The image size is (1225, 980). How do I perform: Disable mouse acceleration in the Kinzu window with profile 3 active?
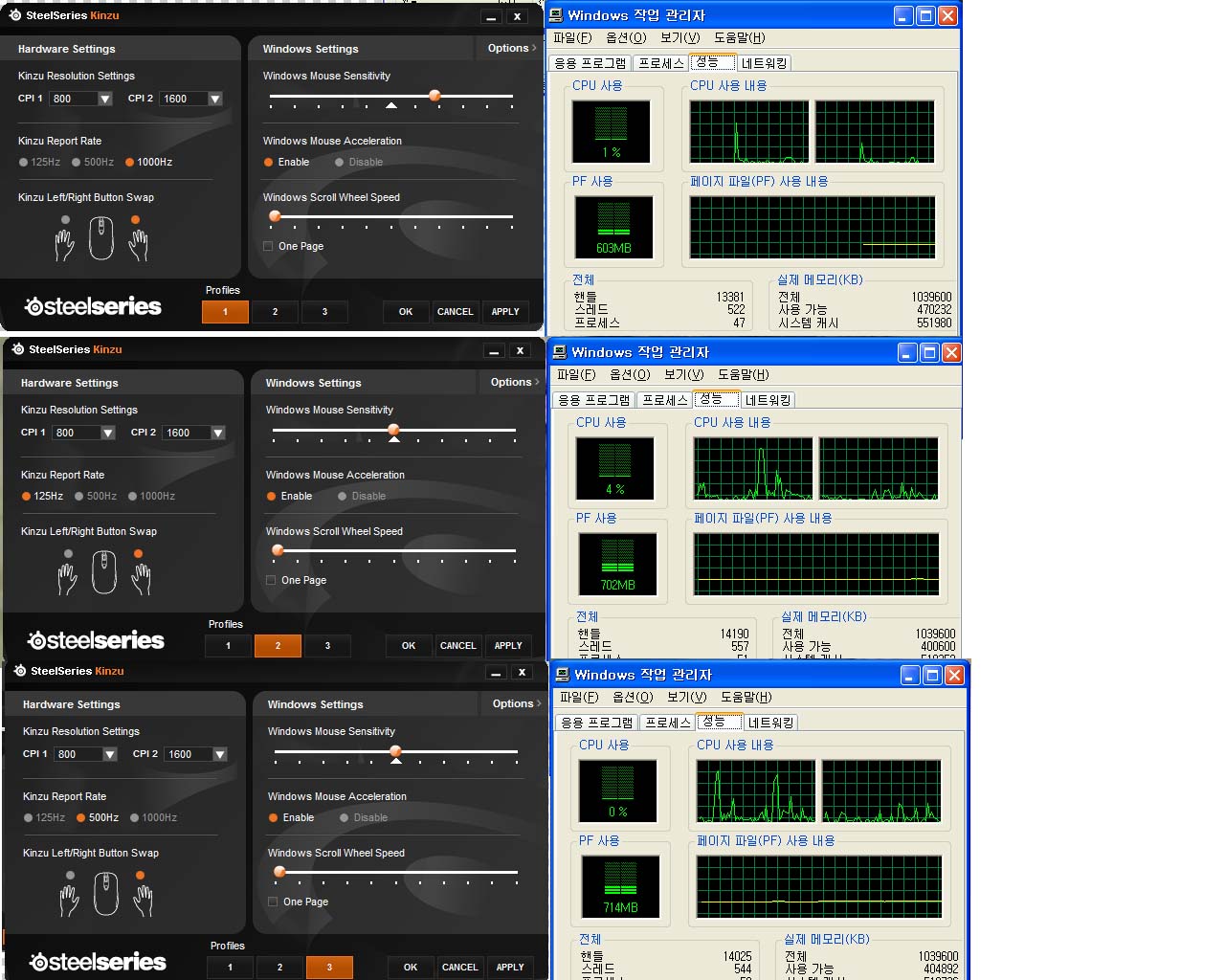tap(364, 817)
